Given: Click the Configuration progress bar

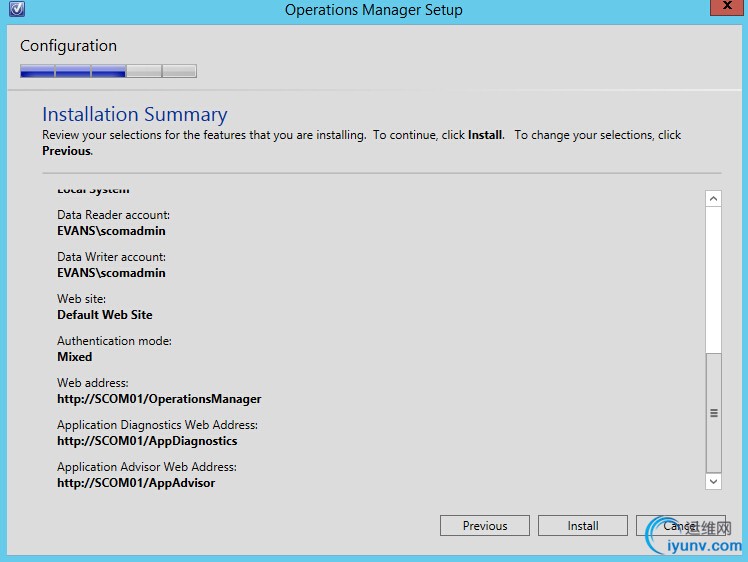Looking at the screenshot, I should 108,71.
